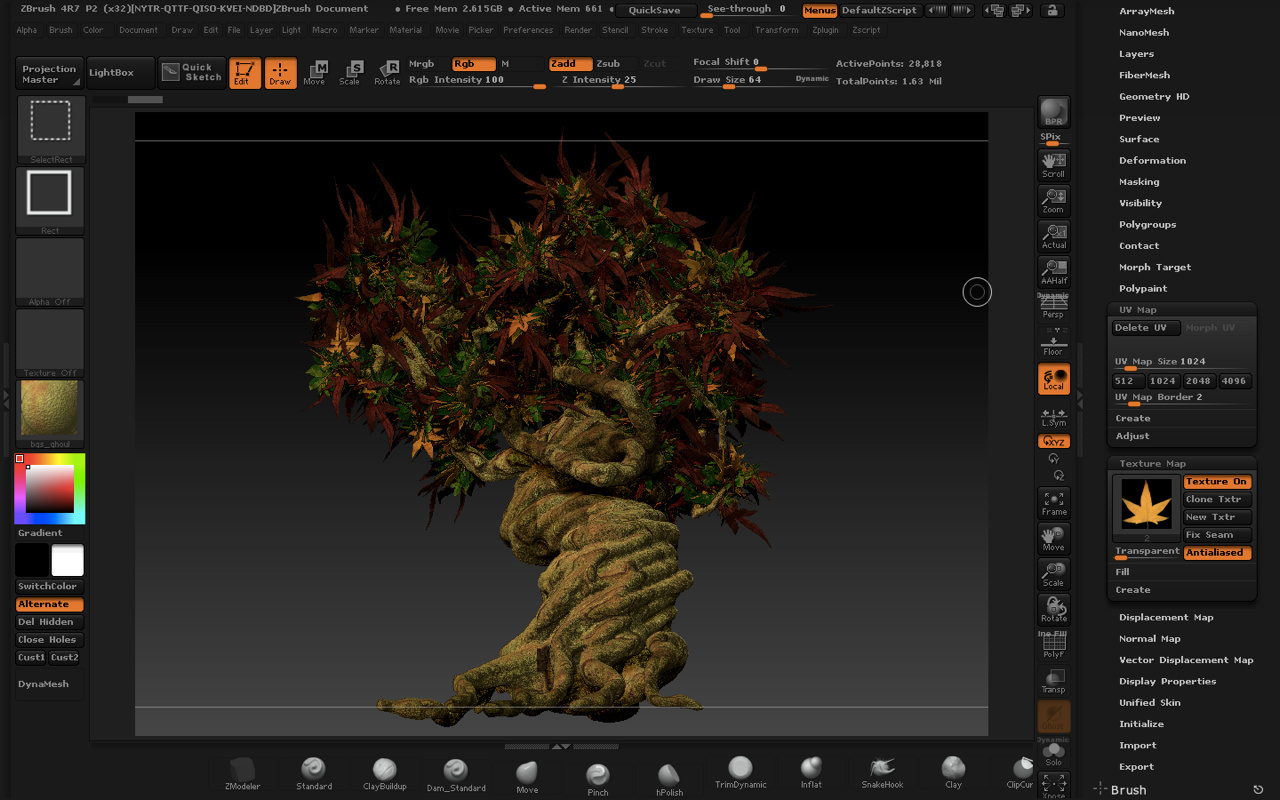
Task: Click the Frame icon in right shelf
Action: tap(1054, 503)
